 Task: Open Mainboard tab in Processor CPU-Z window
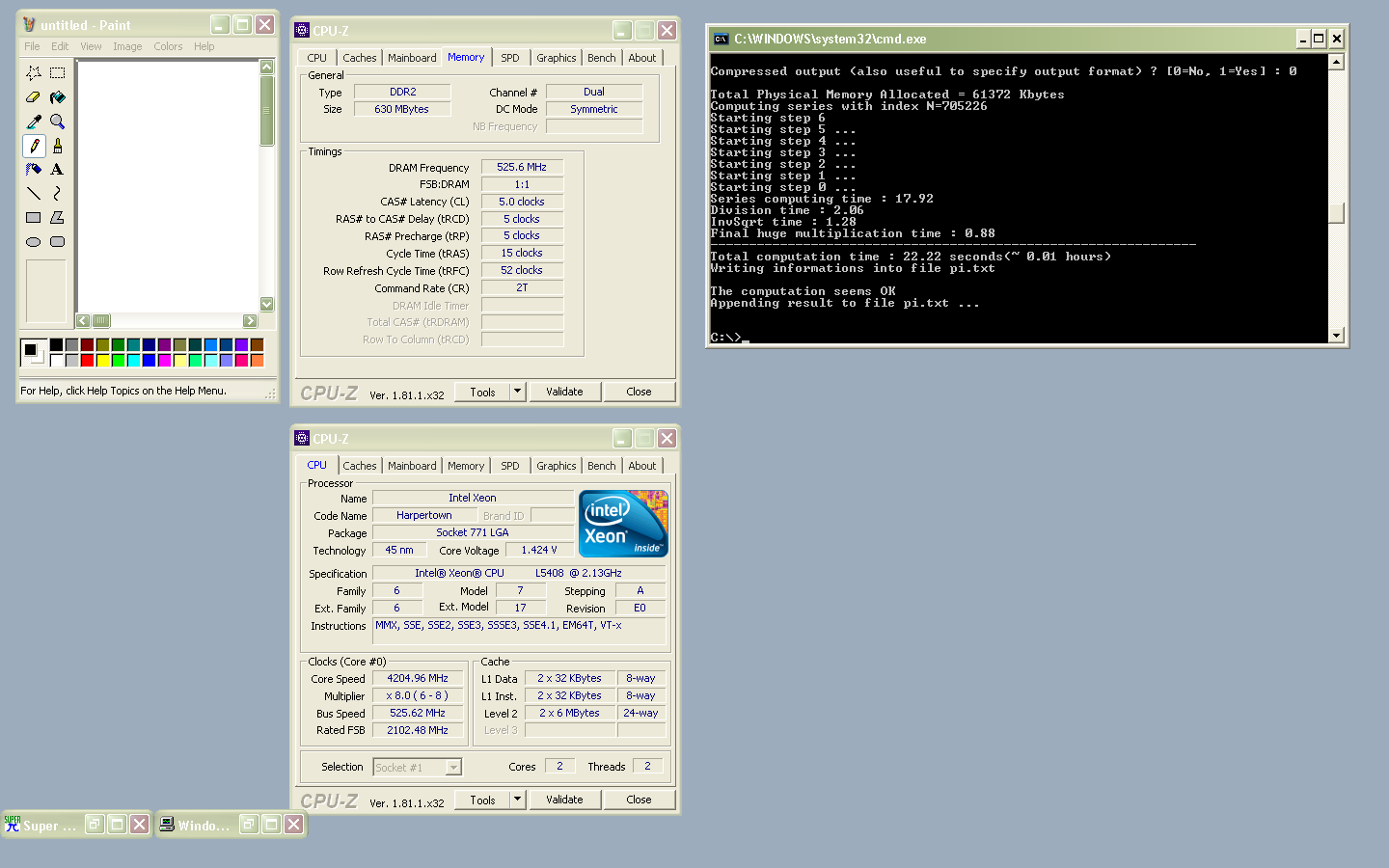(x=412, y=466)
